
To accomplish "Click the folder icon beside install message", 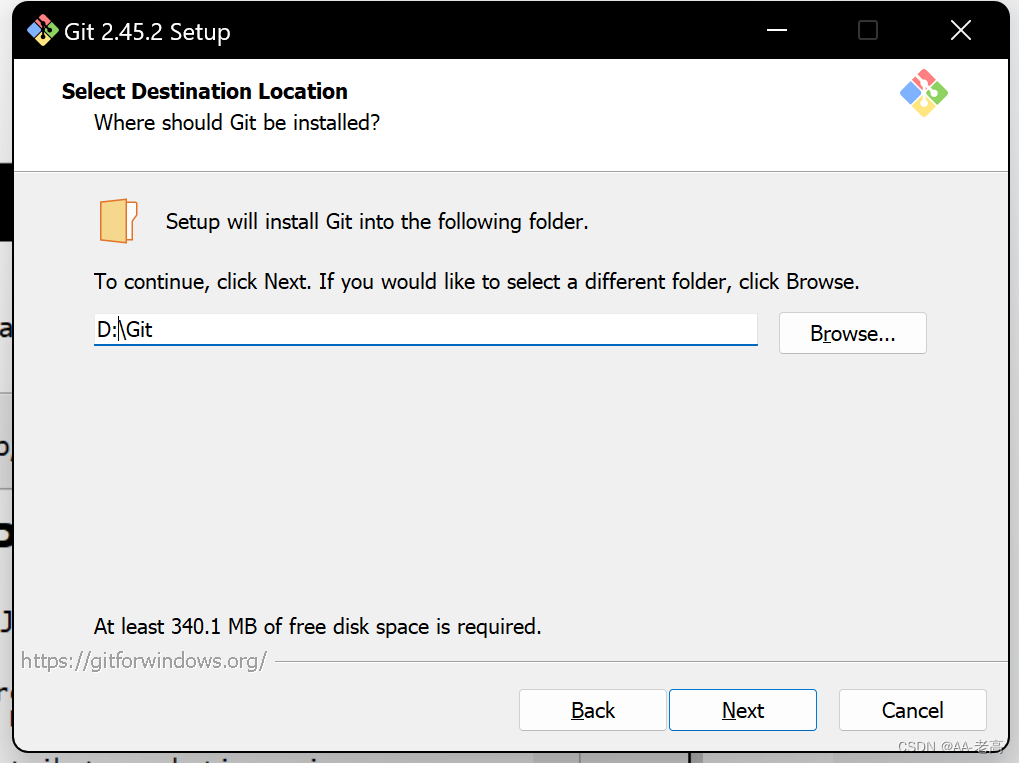I will click(x=118, y=221).
